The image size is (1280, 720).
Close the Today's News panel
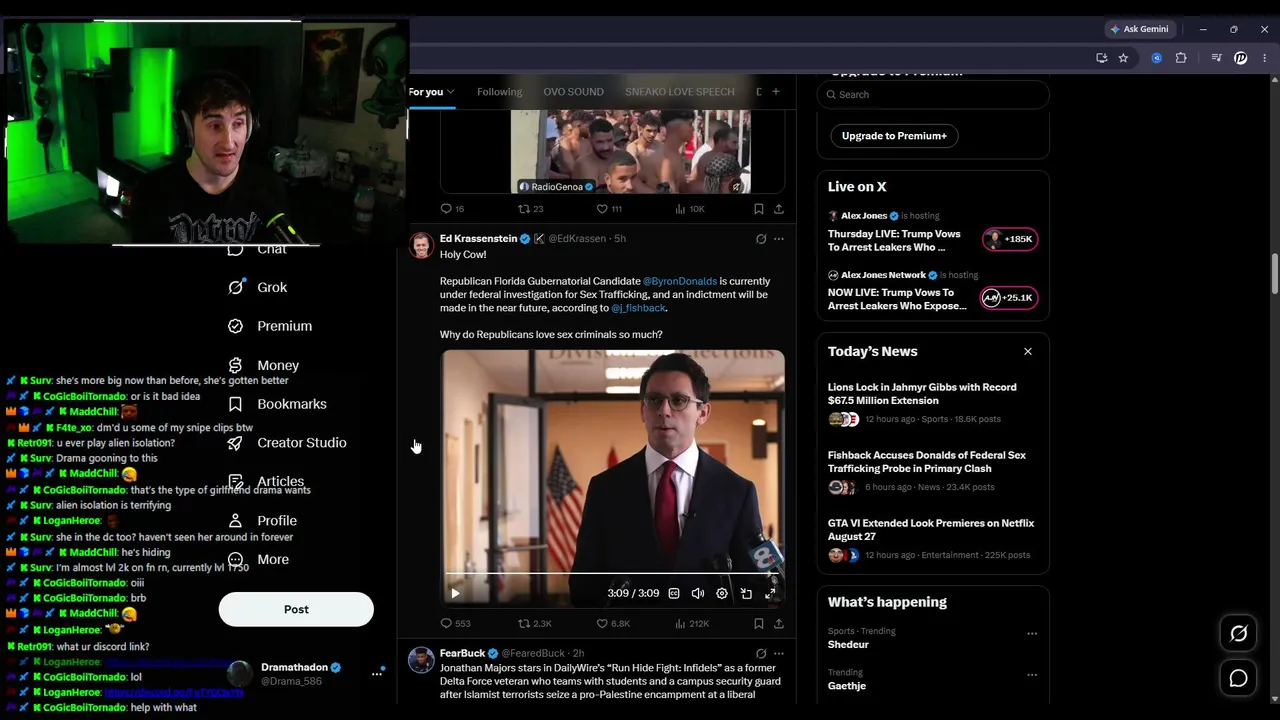click(1027, 352)
